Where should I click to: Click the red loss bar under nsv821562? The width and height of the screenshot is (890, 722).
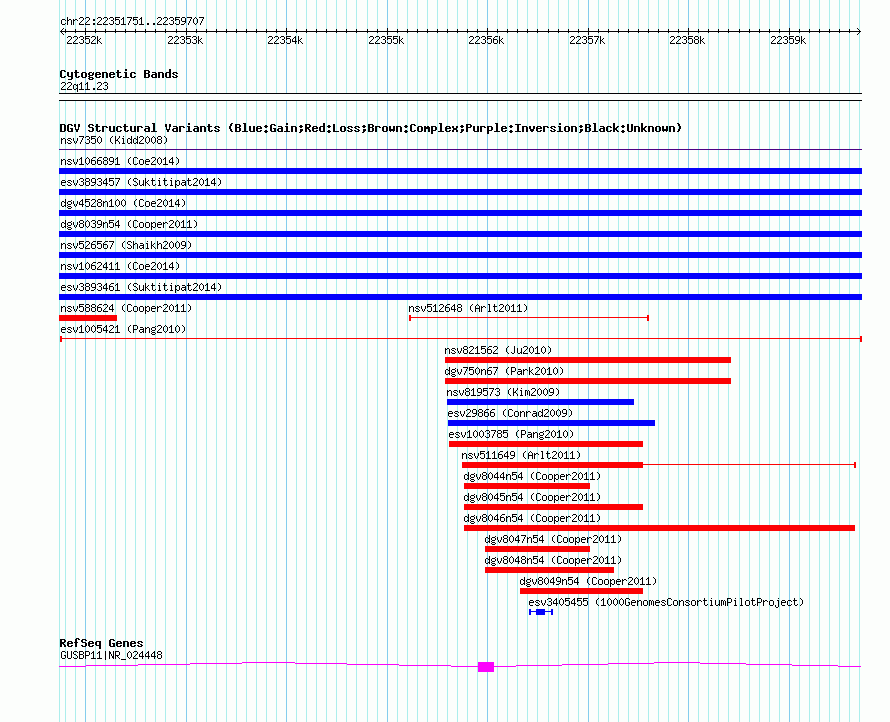tap(588, 360)
